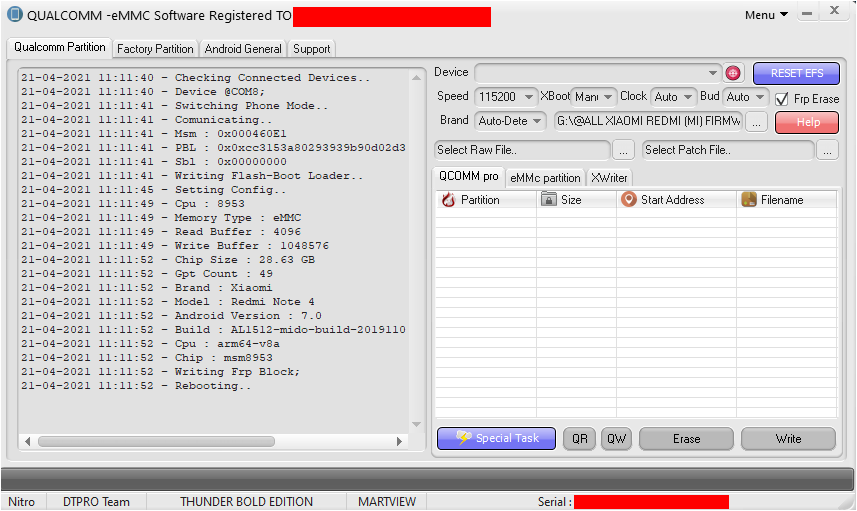Click 'Nitro' in status bar

coord(21,502)
